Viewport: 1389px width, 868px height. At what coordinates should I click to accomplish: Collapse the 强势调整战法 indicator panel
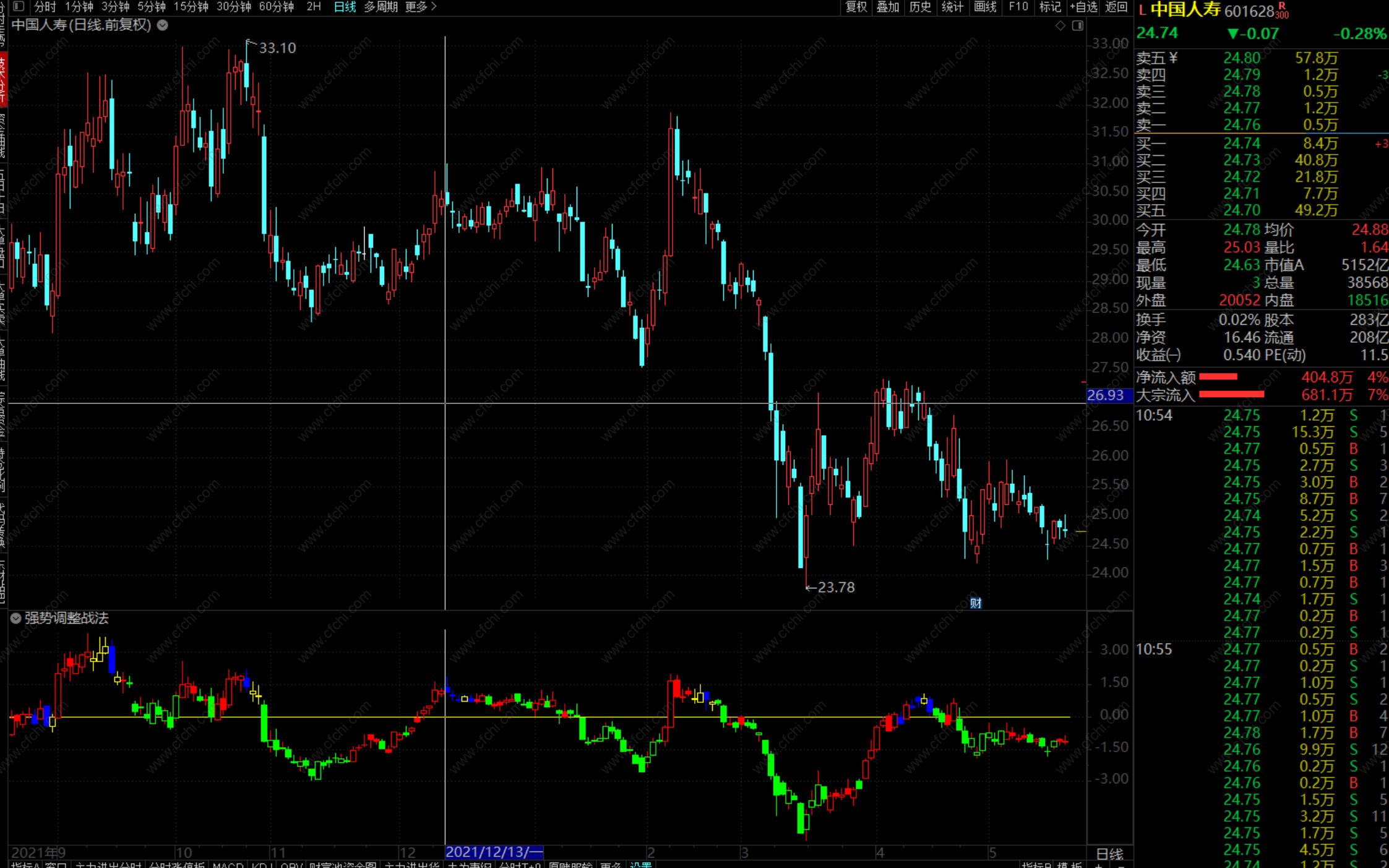(x=15, y=617)
